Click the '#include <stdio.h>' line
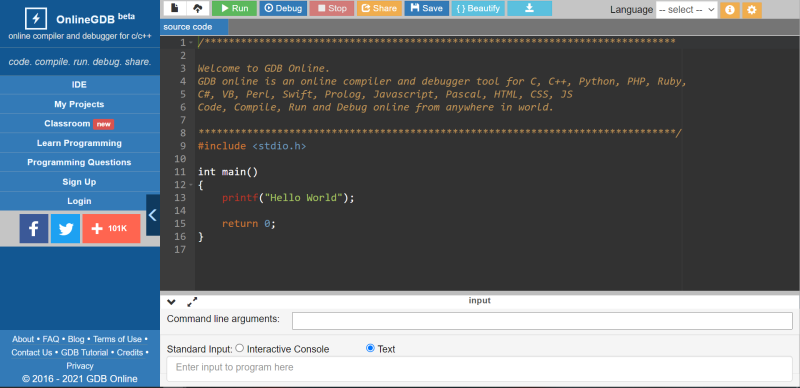Image resolution: width=800 pixels, height=388 pixels. click(x=252, y=146)
